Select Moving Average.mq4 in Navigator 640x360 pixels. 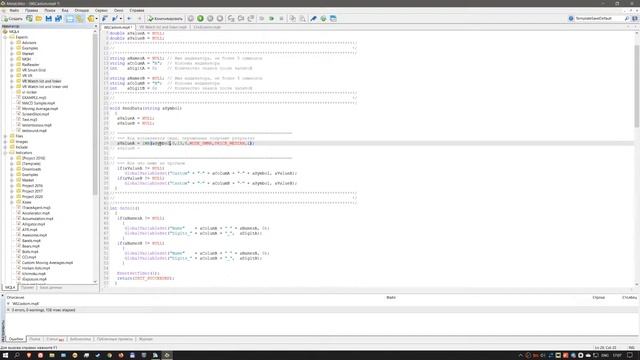pos(40,109)
